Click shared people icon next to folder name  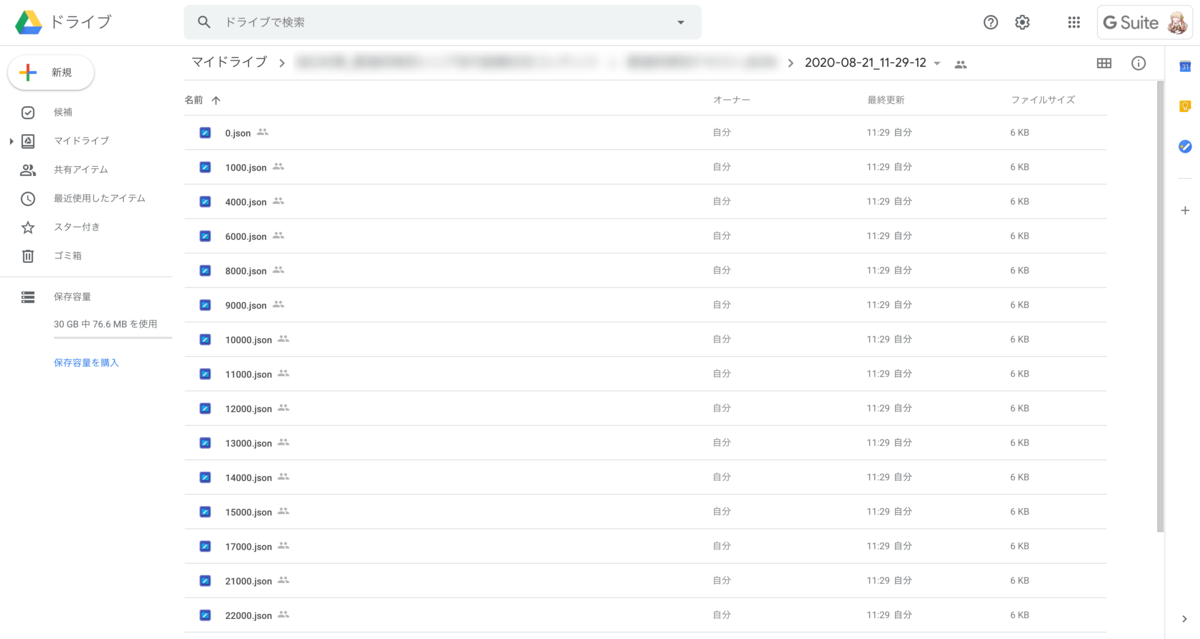point(961,63)
